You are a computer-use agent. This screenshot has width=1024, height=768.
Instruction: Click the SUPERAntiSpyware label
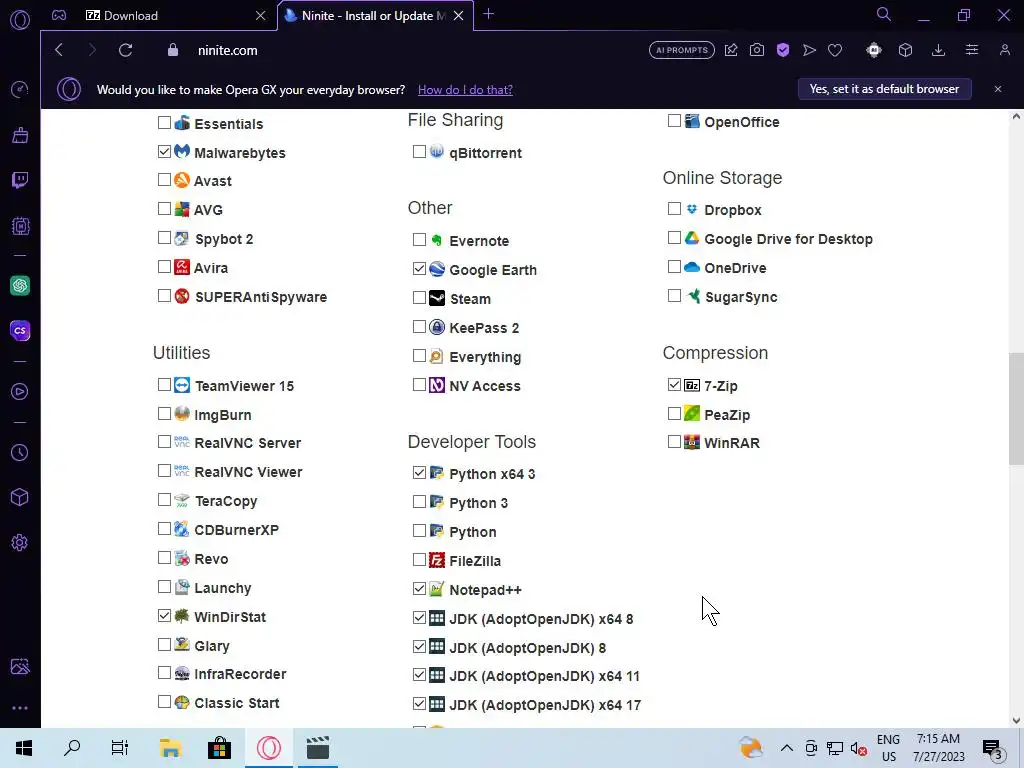coord(261,297)
